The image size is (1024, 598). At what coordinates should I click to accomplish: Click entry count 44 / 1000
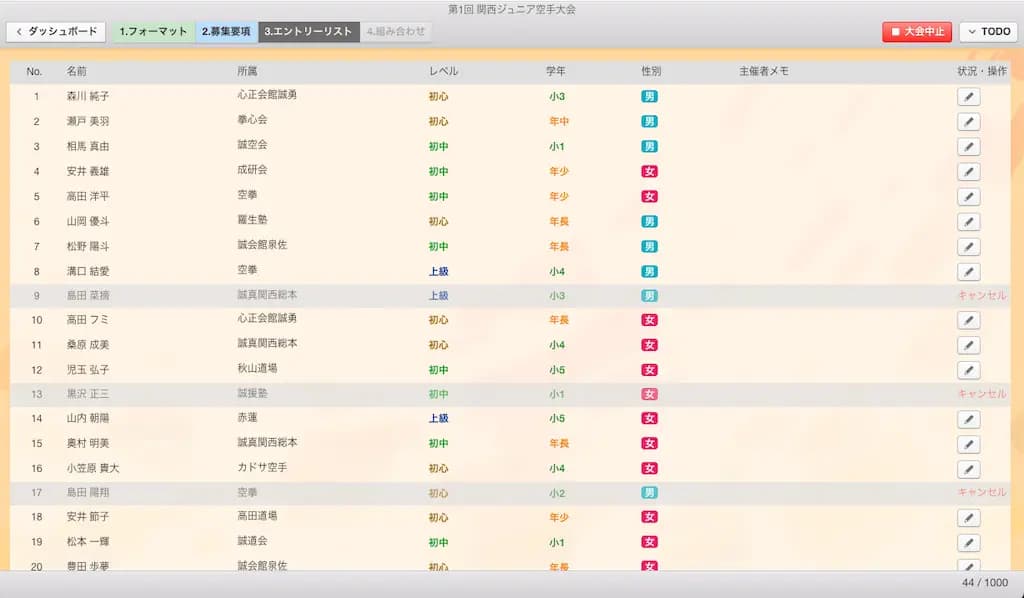984,582
